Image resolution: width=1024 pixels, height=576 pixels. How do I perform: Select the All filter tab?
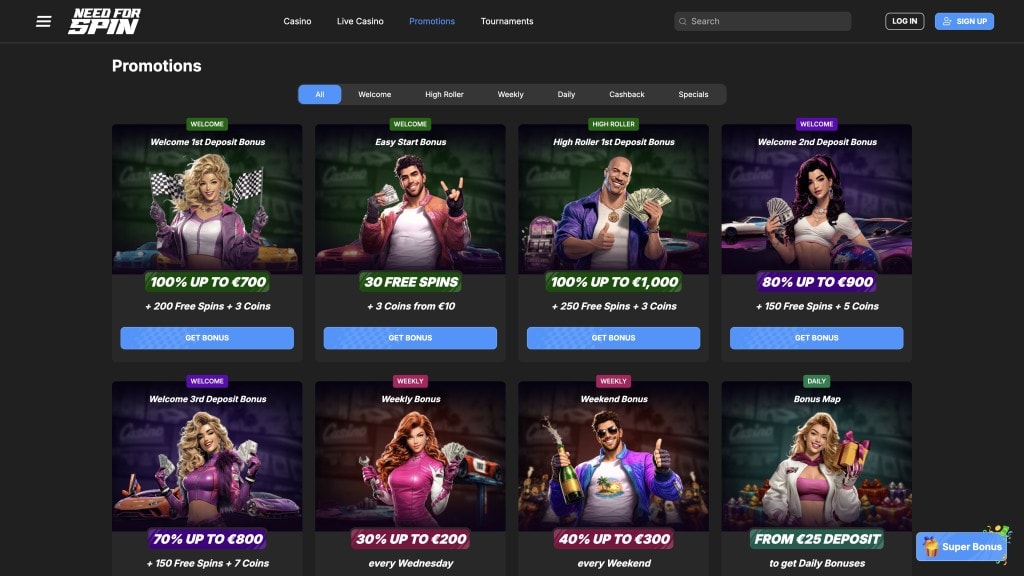click(x=320, y=94)
